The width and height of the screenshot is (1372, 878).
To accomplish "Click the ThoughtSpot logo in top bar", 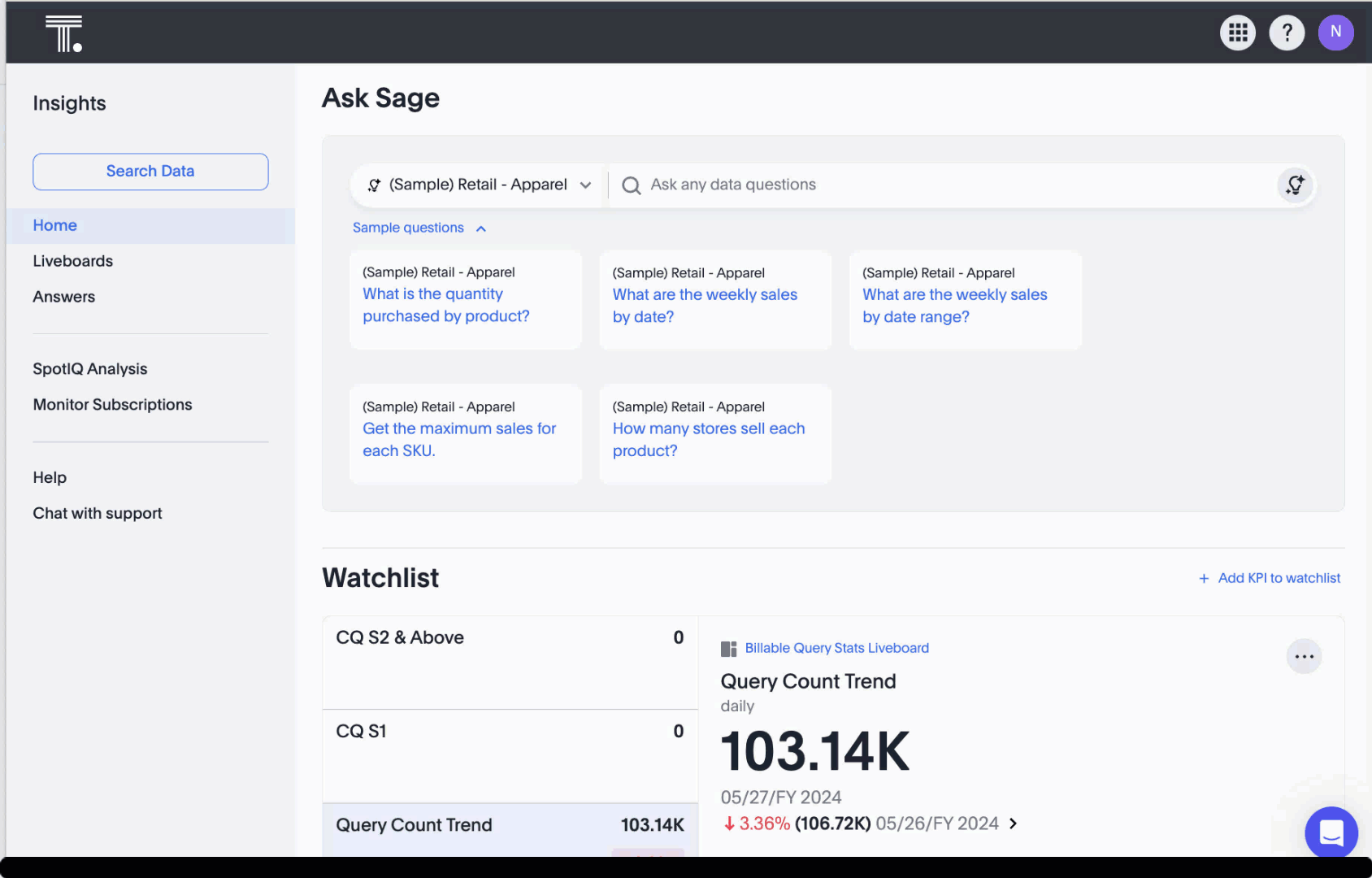I will pos(65,33).
